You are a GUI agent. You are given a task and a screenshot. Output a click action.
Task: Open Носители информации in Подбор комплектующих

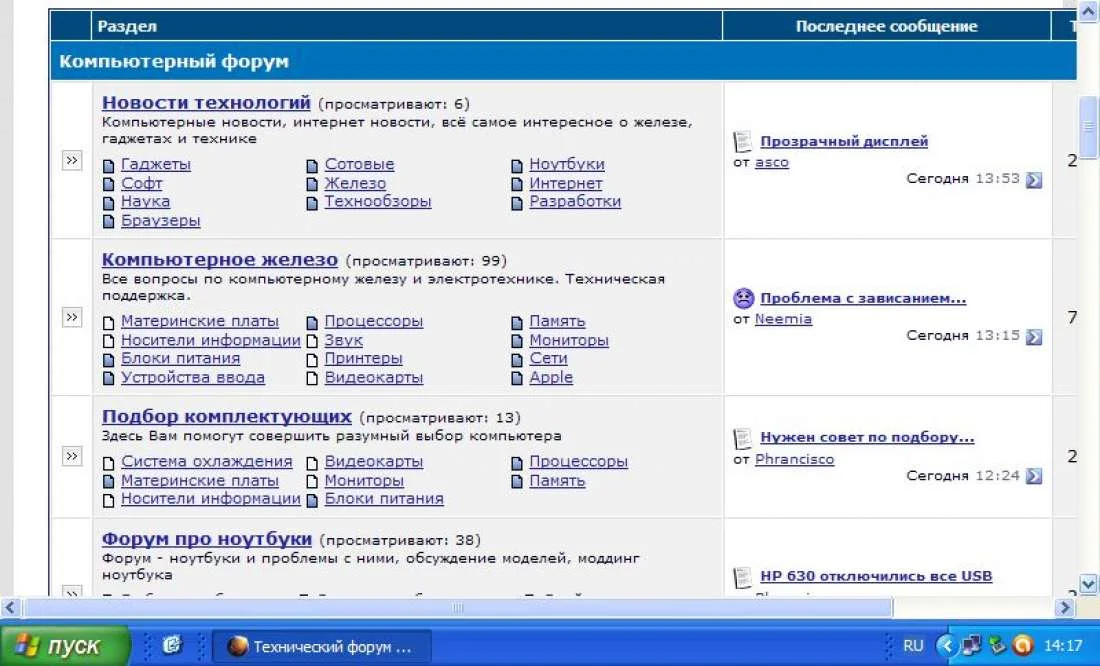click(x=210, y=499)
